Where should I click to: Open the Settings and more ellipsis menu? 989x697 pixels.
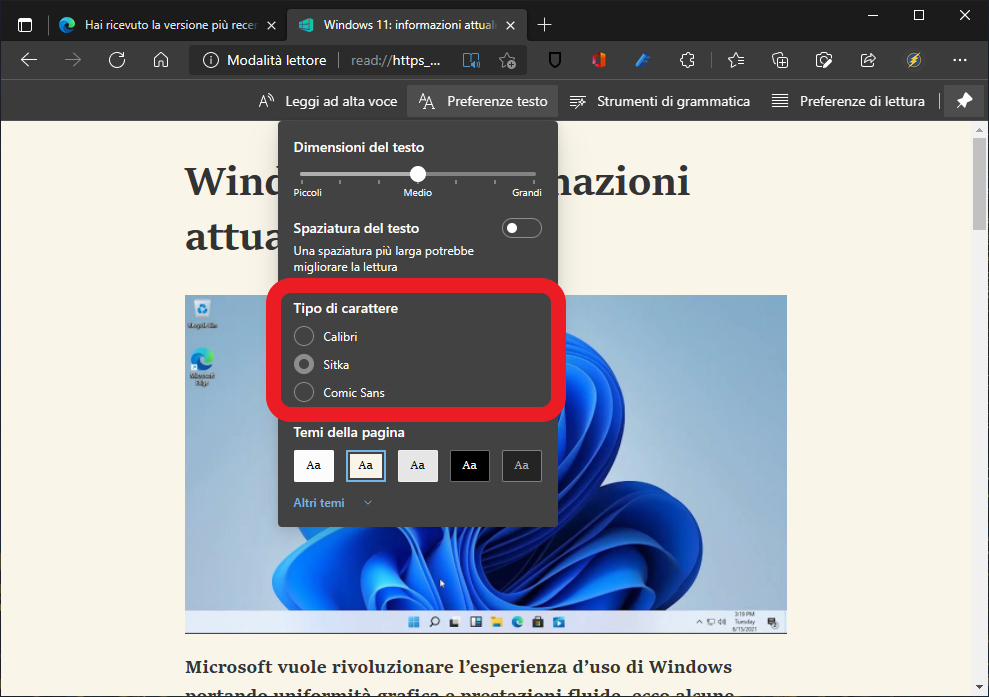point(959,60)
